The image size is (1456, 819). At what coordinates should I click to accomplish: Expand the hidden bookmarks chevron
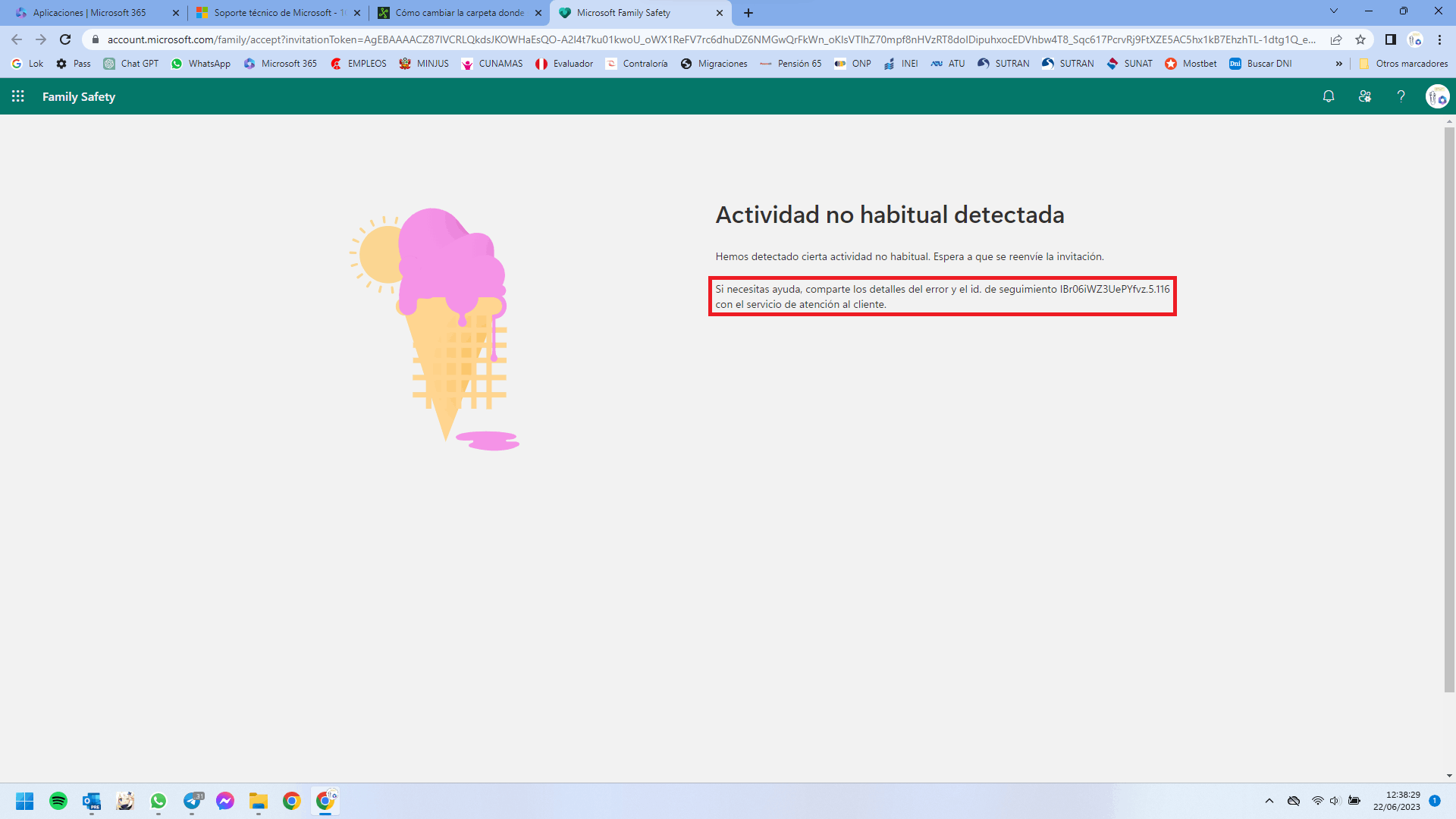(1338, 64)
